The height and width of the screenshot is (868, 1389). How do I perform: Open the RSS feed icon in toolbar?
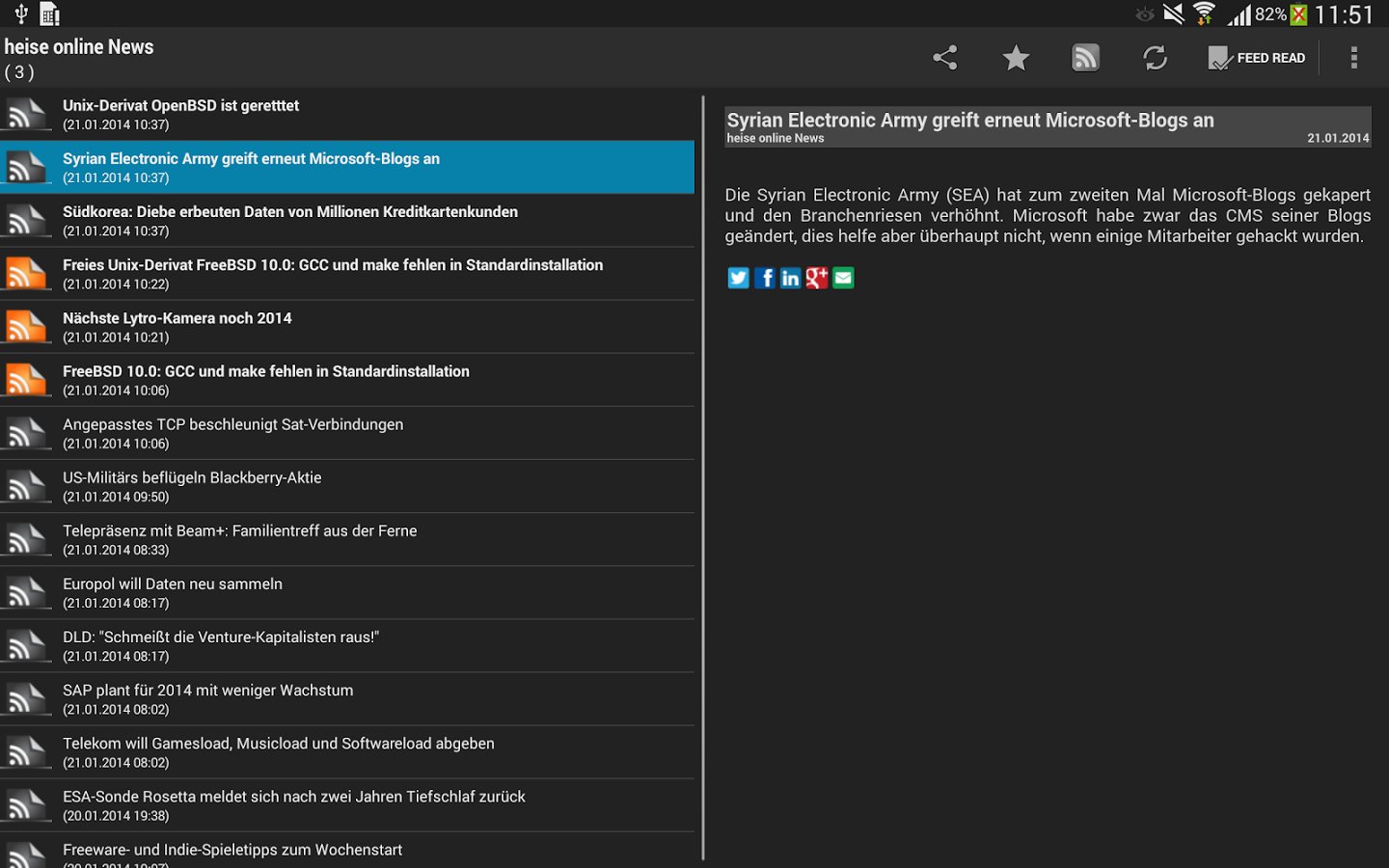pyautogui.click(x=1086, y=58)
